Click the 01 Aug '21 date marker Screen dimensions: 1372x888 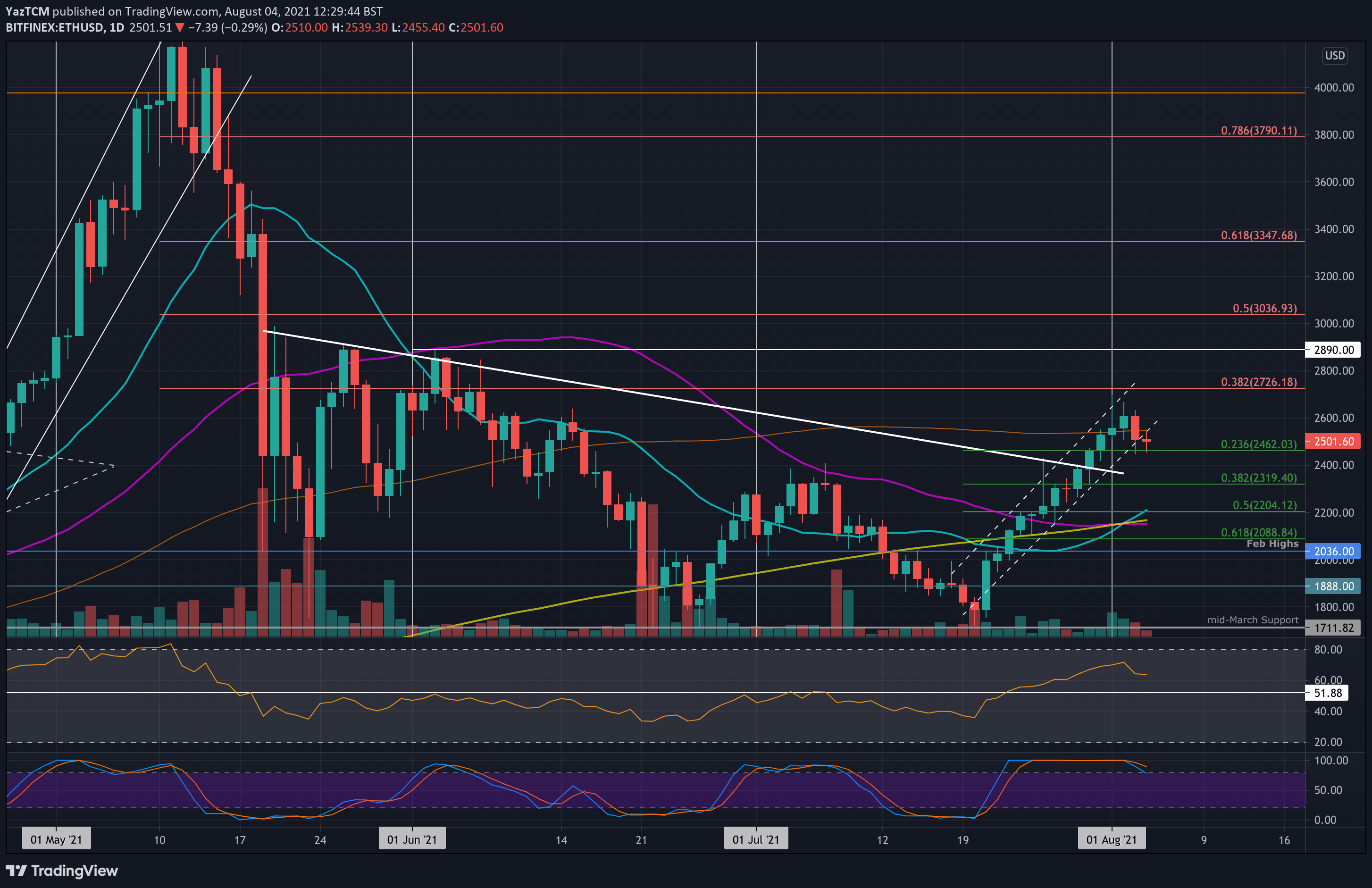pyautogui.click(x=1112, y=839)
